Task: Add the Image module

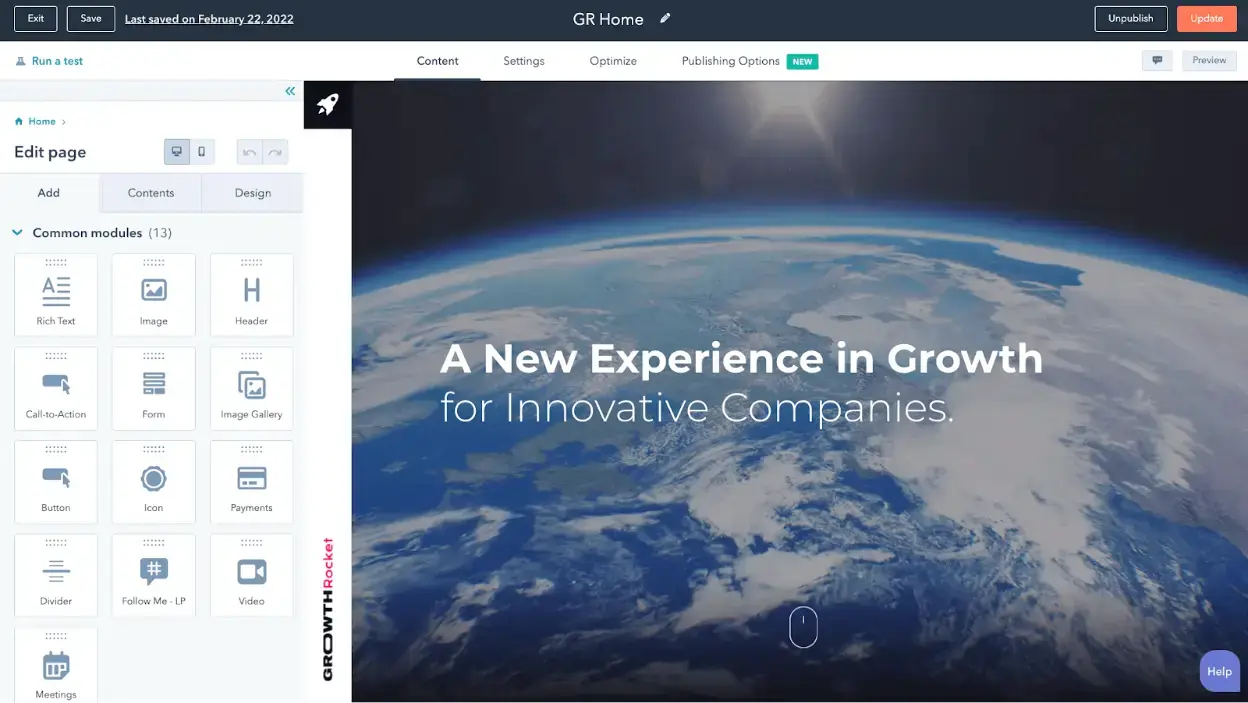Action: tap(153, 294)
